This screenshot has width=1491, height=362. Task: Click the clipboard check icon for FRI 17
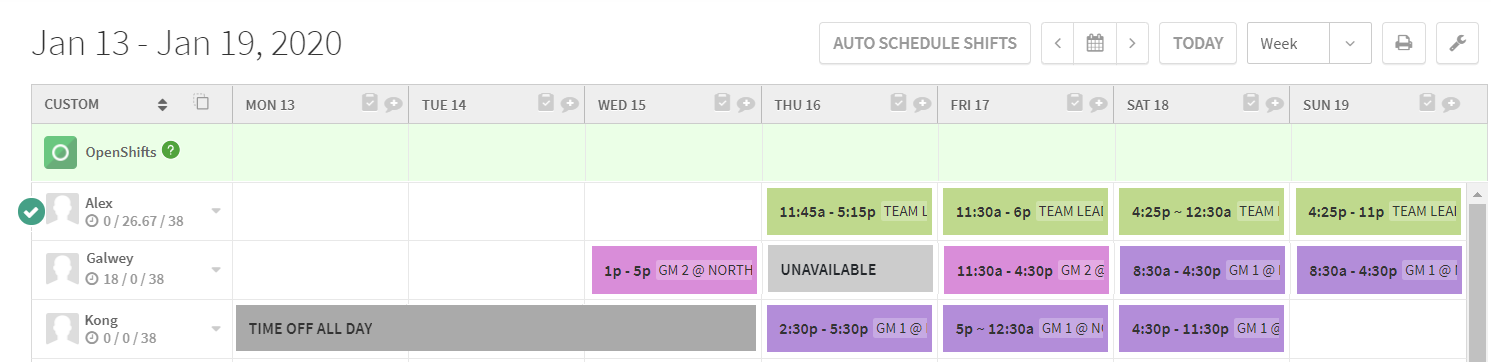(1074, 102)
